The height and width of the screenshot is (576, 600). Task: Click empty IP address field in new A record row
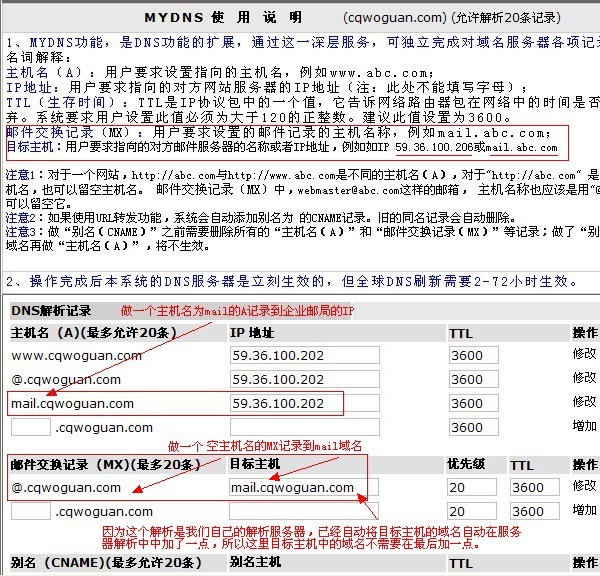(305, 427)
